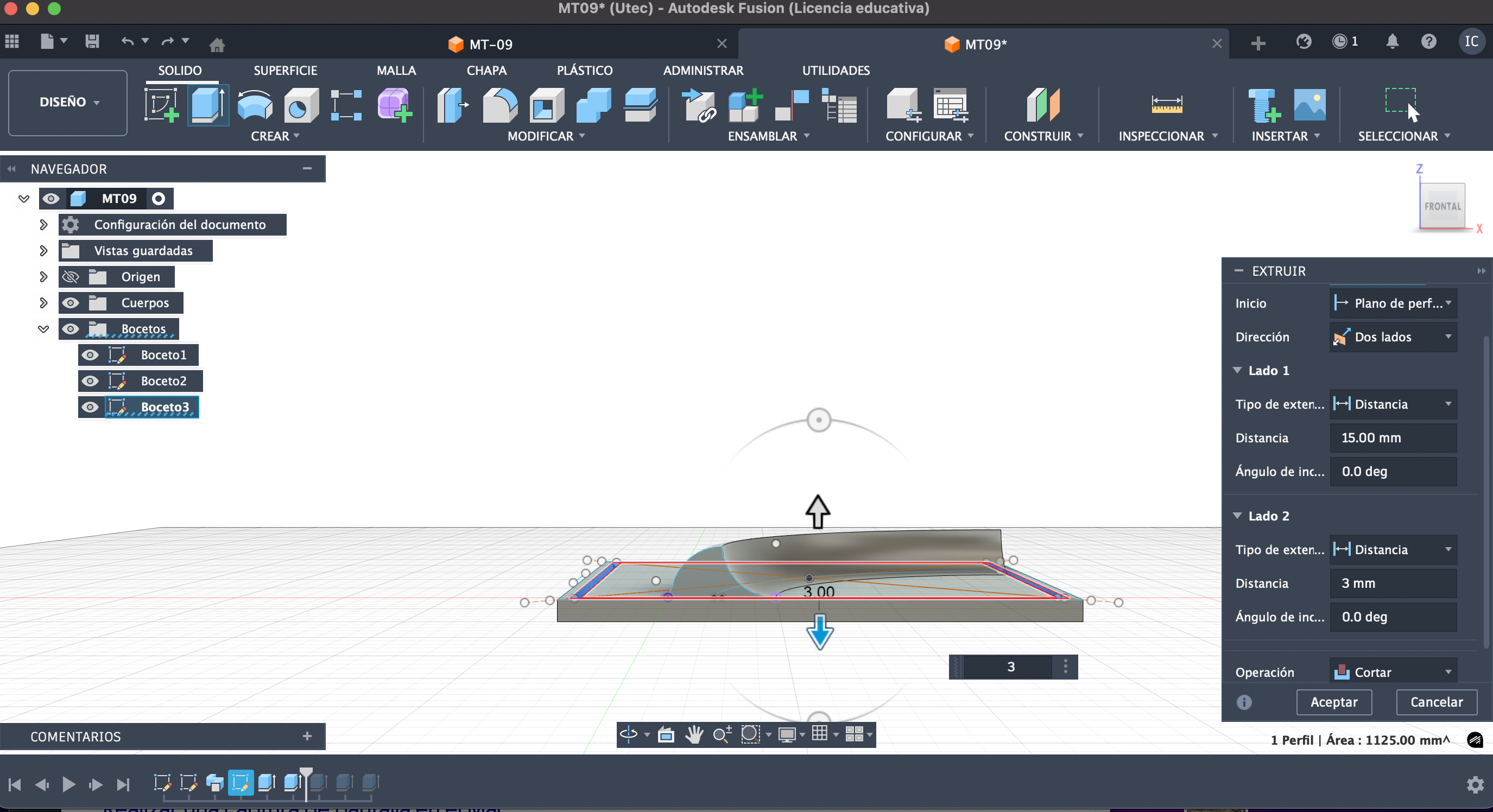Select the Revolve tool in Crear
Viewport: 1493px width, 812px height.
click(255, 105)
